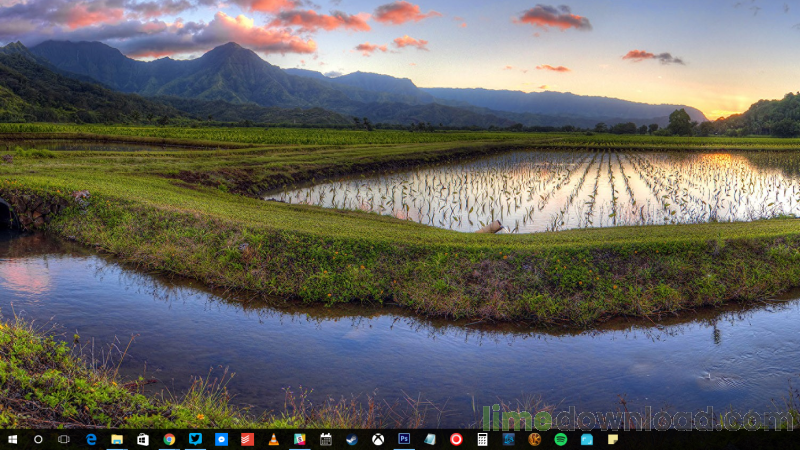Screen dimensions: 800x450
Task: Launch Photoshop from the taskbar
Action: [404, 439]
